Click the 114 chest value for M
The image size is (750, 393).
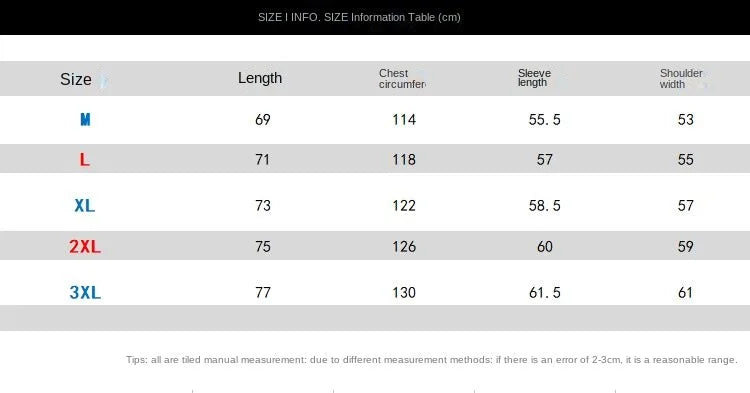404,120
